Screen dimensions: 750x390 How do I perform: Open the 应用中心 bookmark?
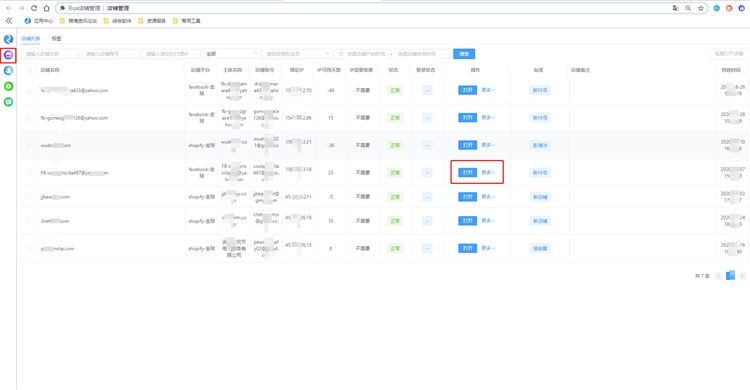pos(39,21)
